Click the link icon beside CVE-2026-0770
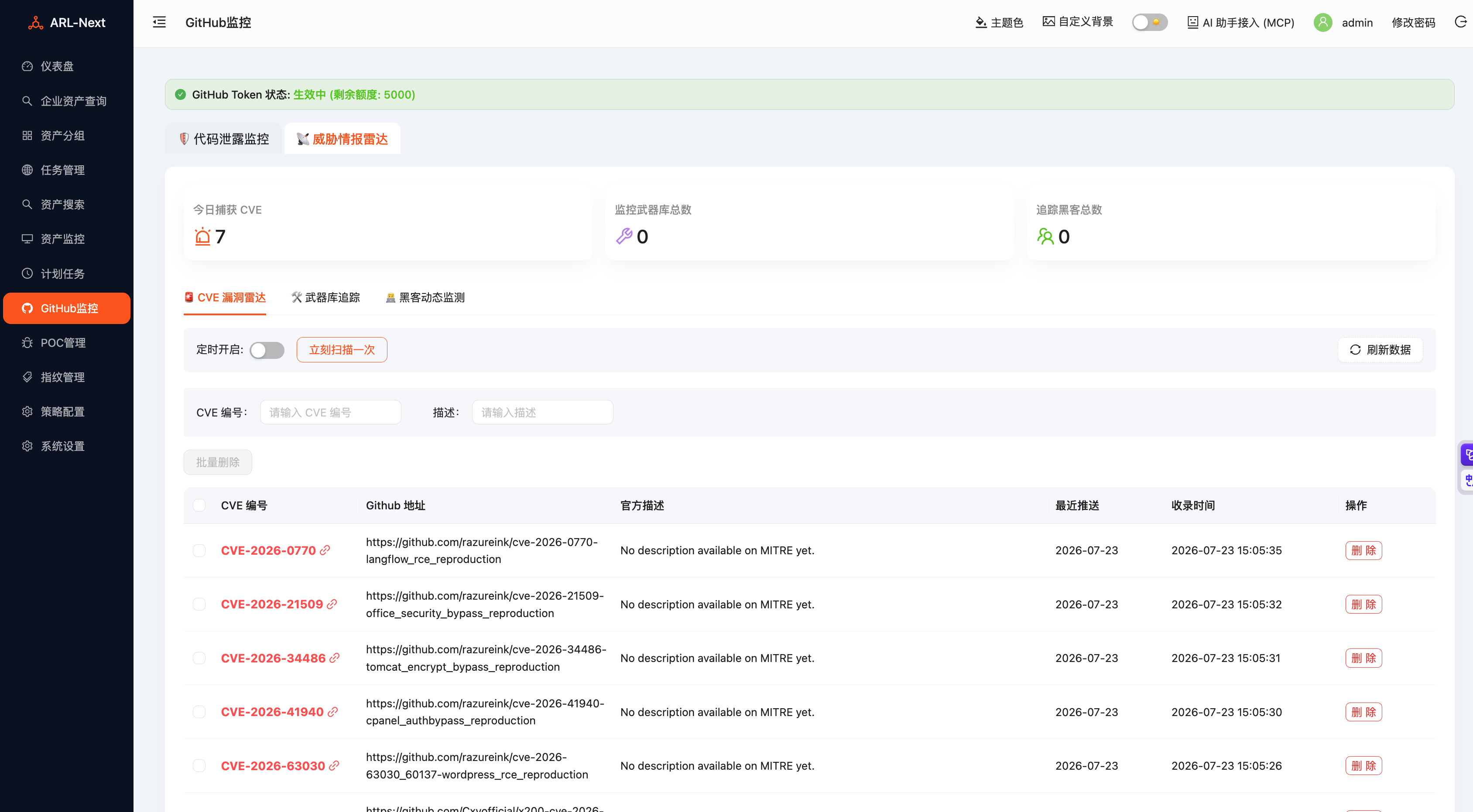 click(x=325, y=550)
